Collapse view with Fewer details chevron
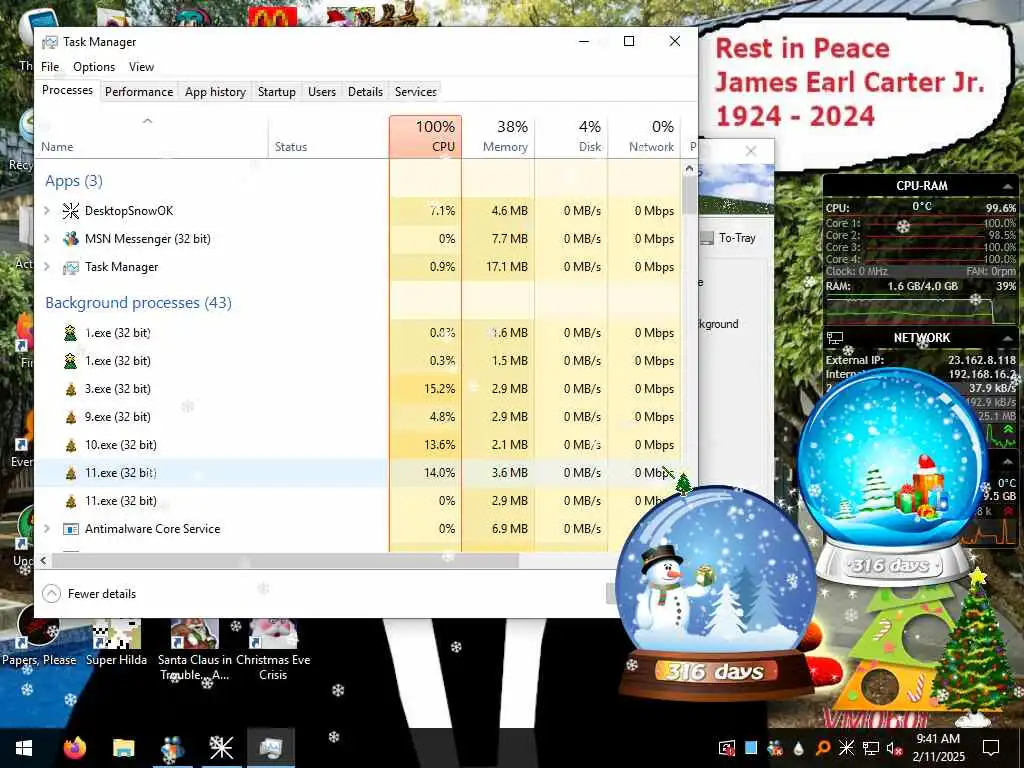Image resolution: width=1024 pixels, height=768 pixels. [x=51, y=594]
